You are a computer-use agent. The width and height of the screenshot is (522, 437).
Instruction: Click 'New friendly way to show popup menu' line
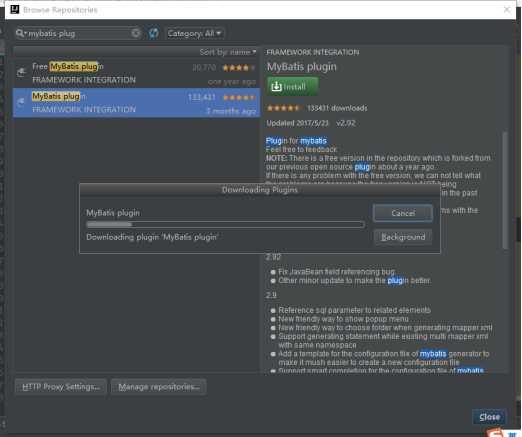[343, 319]
